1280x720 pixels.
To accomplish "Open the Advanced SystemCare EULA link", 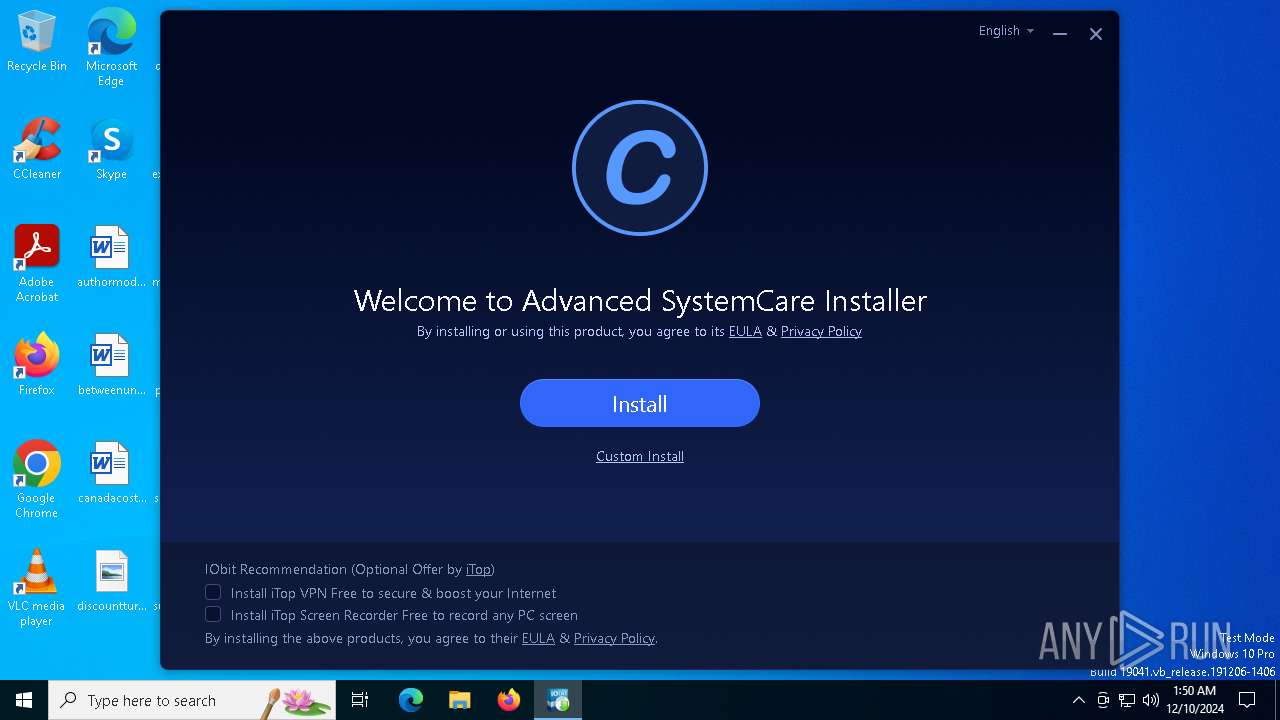I will (745, 331).
